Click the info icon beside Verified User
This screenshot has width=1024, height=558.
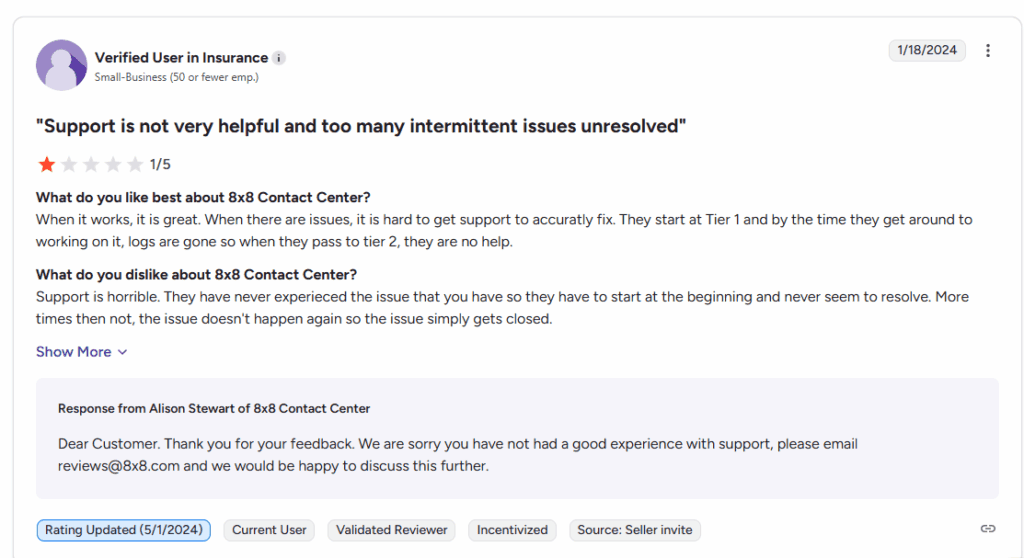click(x=279, y=58)
